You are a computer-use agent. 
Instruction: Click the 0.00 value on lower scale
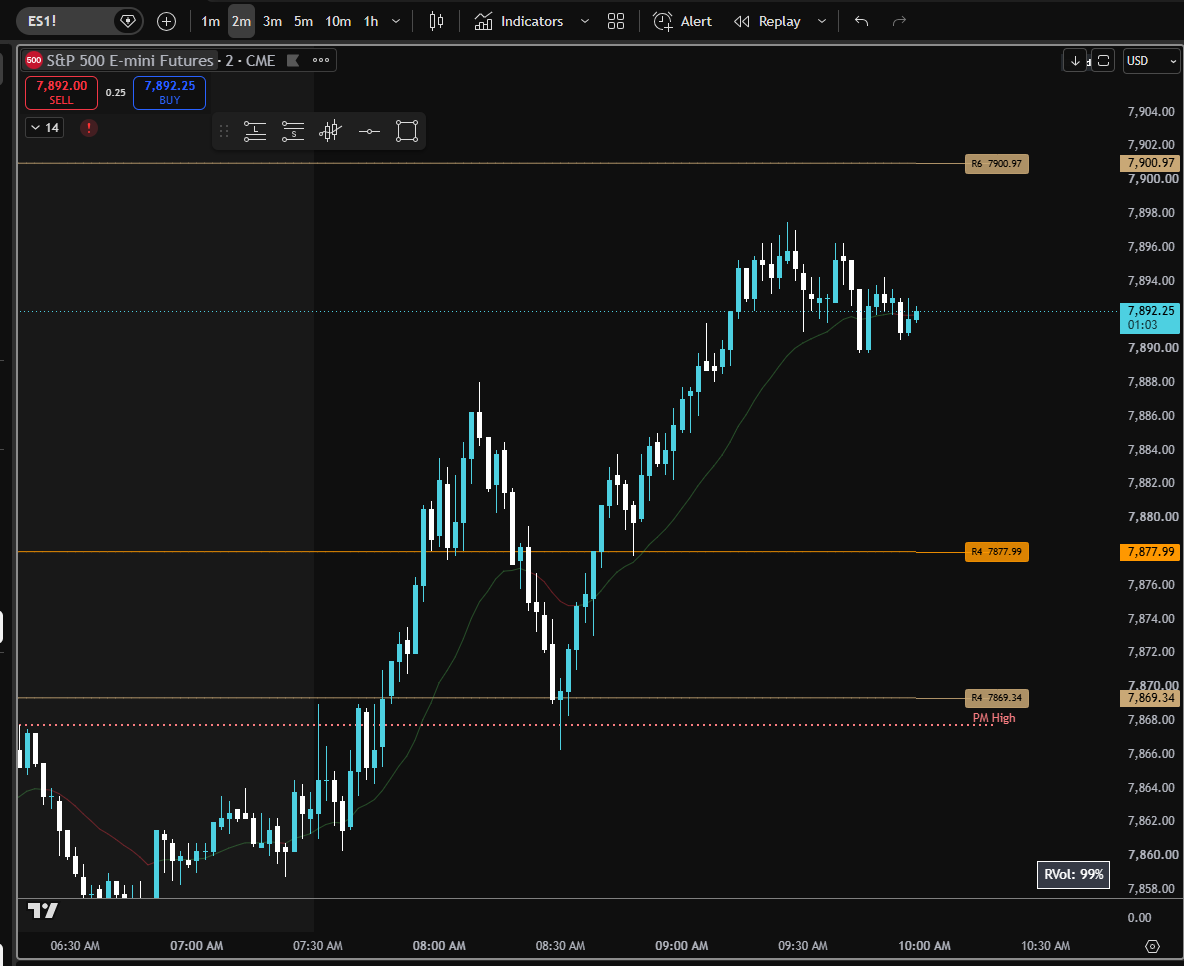click(x=1139, y=918)
